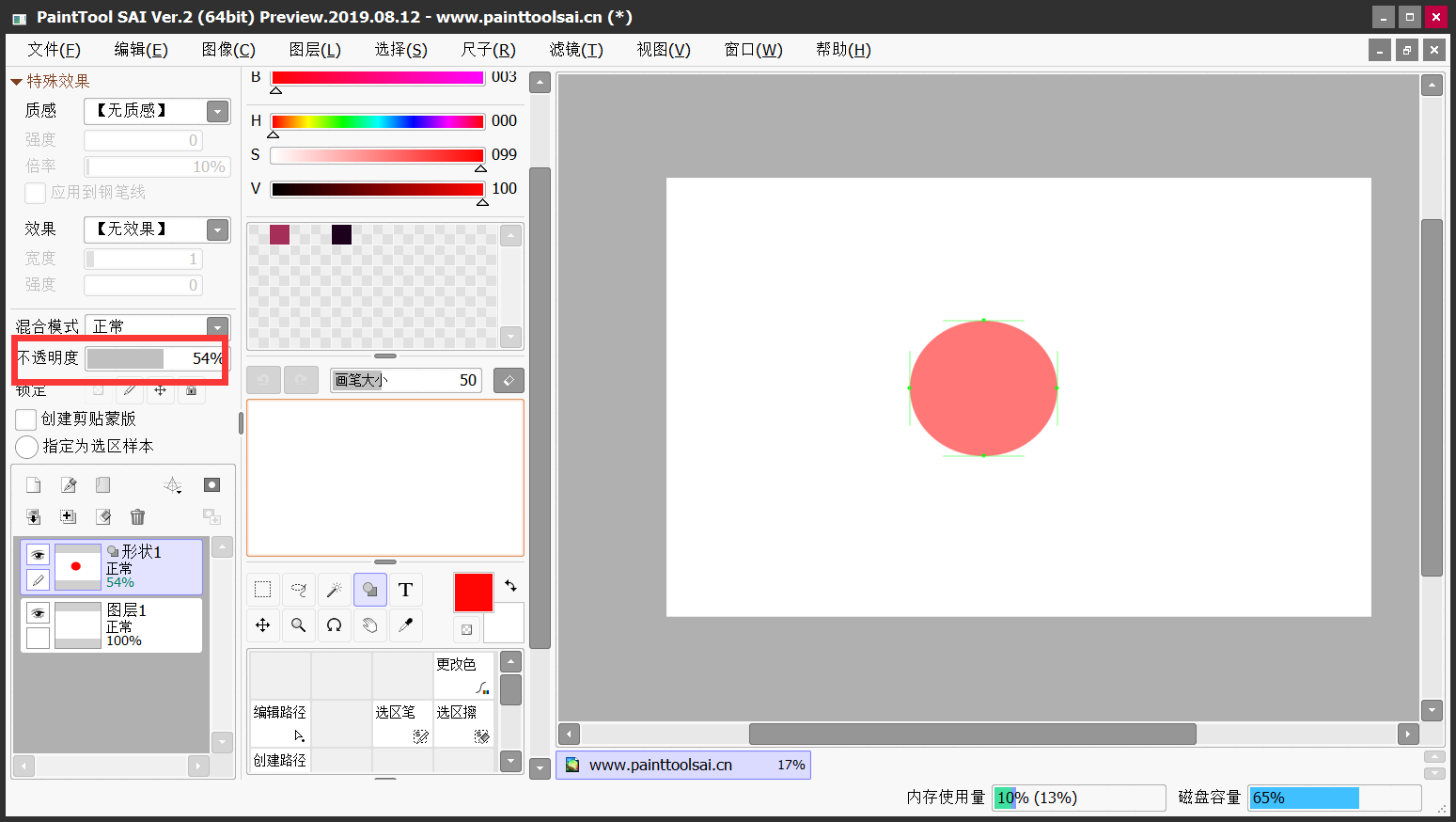The width and height of the screenshot is (1456, 822).
Task: Pick the dark purple palette swatch
Action: point(341,234)
